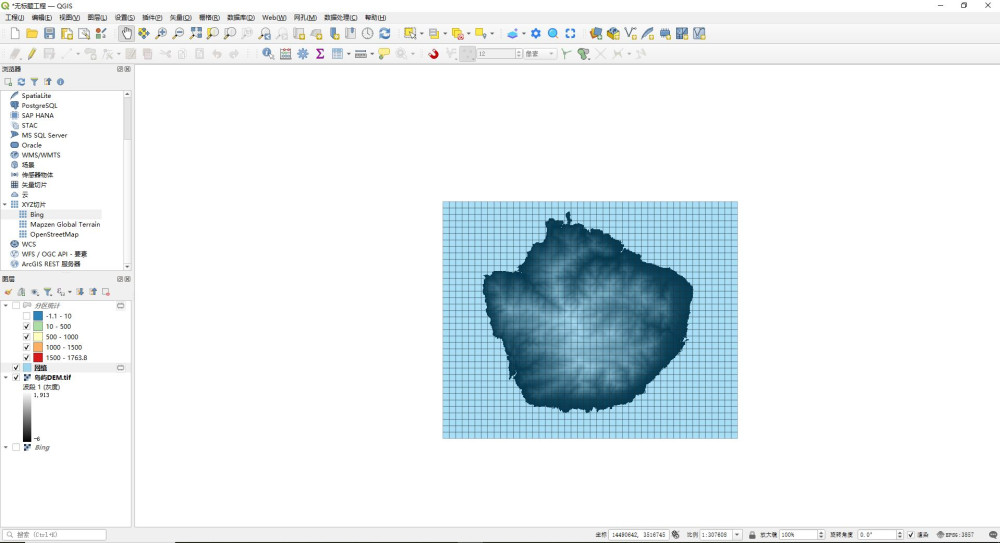Open the processing toolbox gear icon

[x=302, y=54]
